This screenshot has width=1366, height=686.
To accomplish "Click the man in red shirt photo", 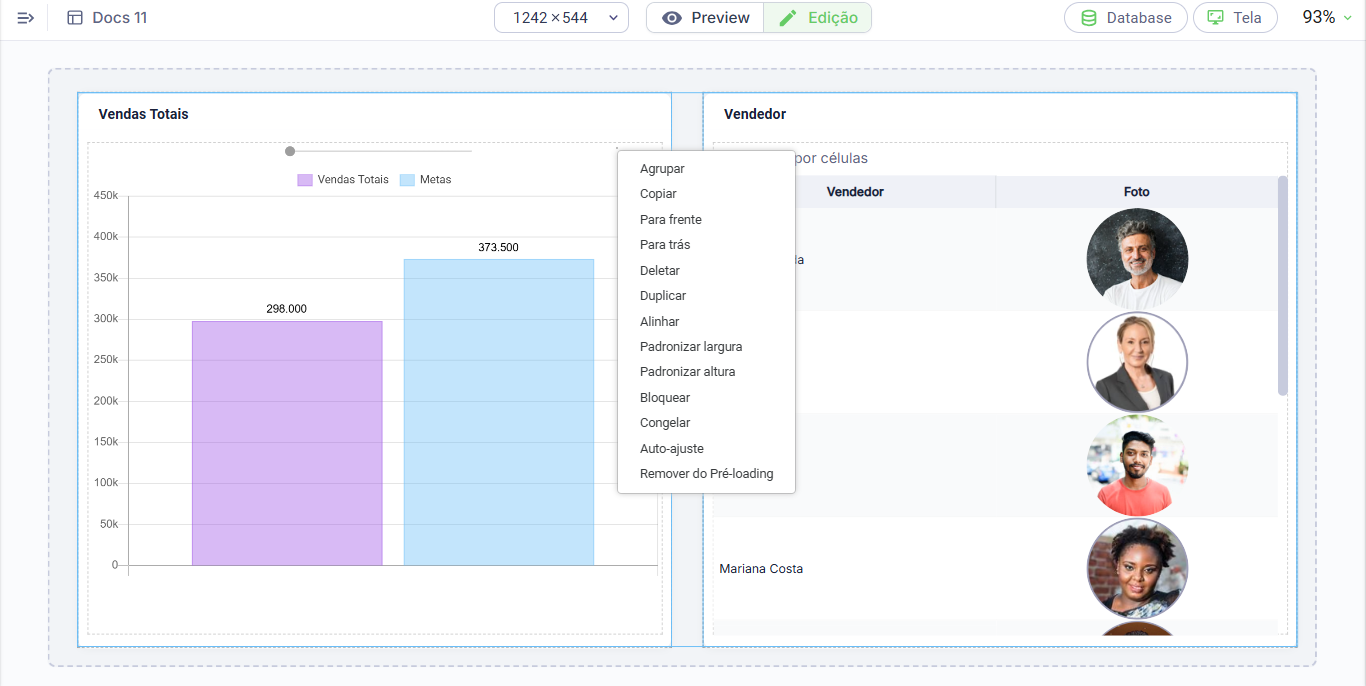I will click(1137, 465).
